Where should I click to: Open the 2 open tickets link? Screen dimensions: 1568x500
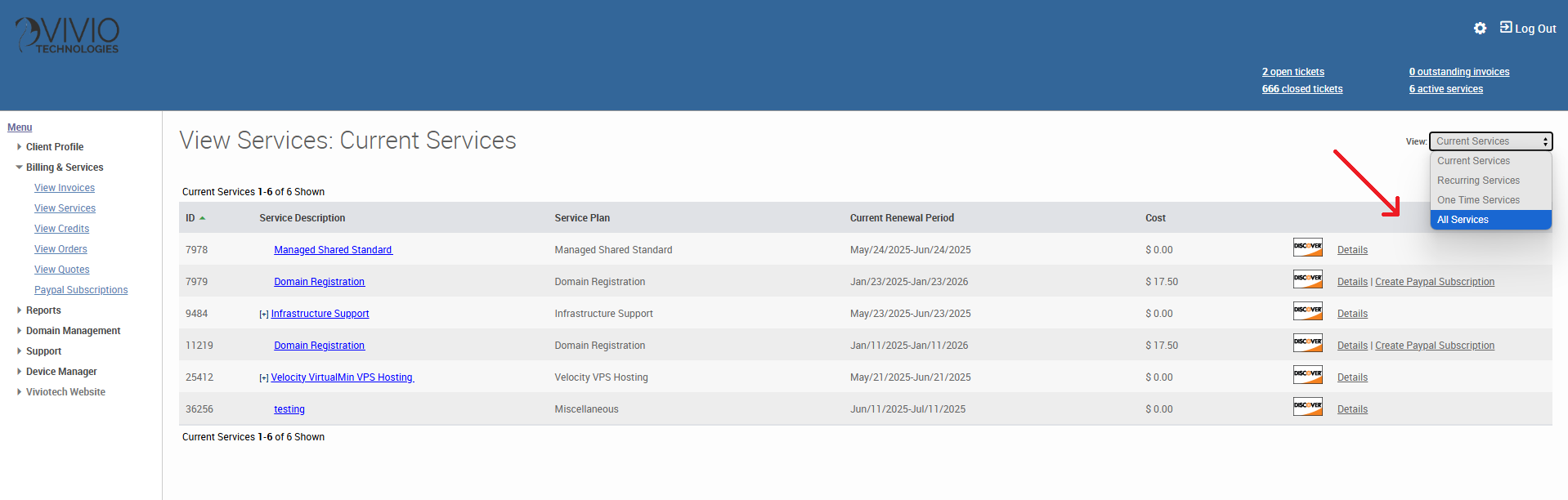(1292, 72)
